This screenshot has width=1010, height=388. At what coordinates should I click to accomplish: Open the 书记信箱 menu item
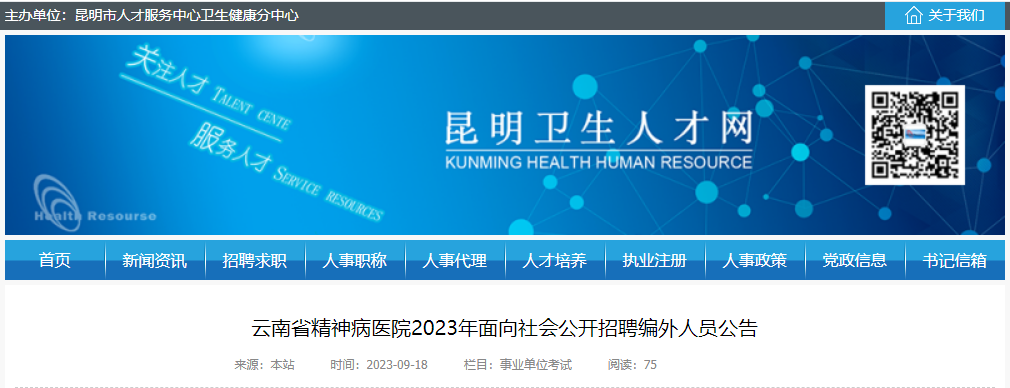click(955, 260)
